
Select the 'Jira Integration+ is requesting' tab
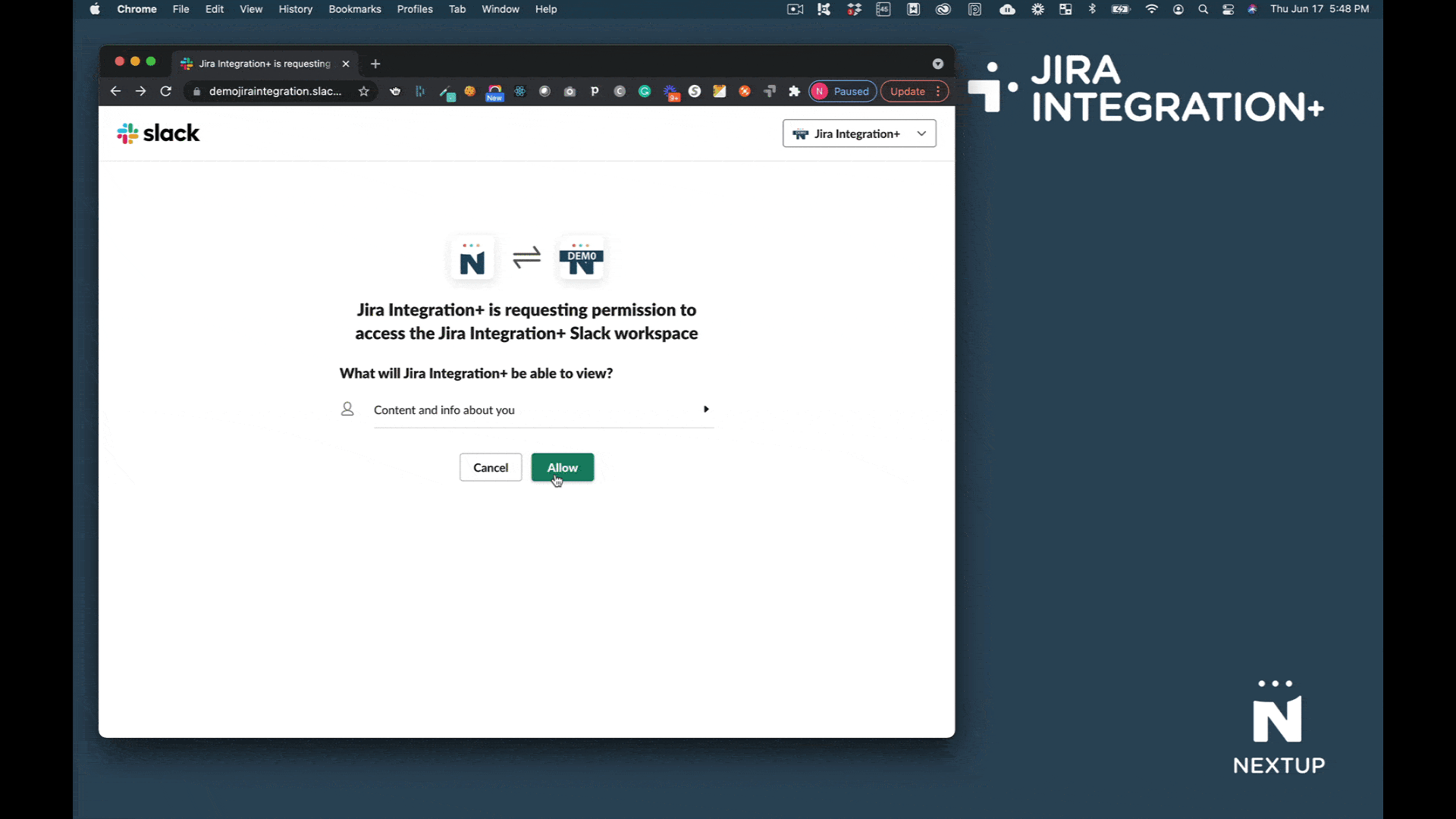click(264, 64)
